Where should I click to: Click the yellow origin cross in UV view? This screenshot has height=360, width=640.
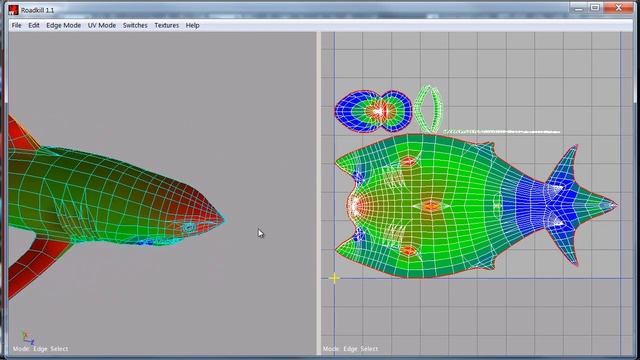(334, 278)
